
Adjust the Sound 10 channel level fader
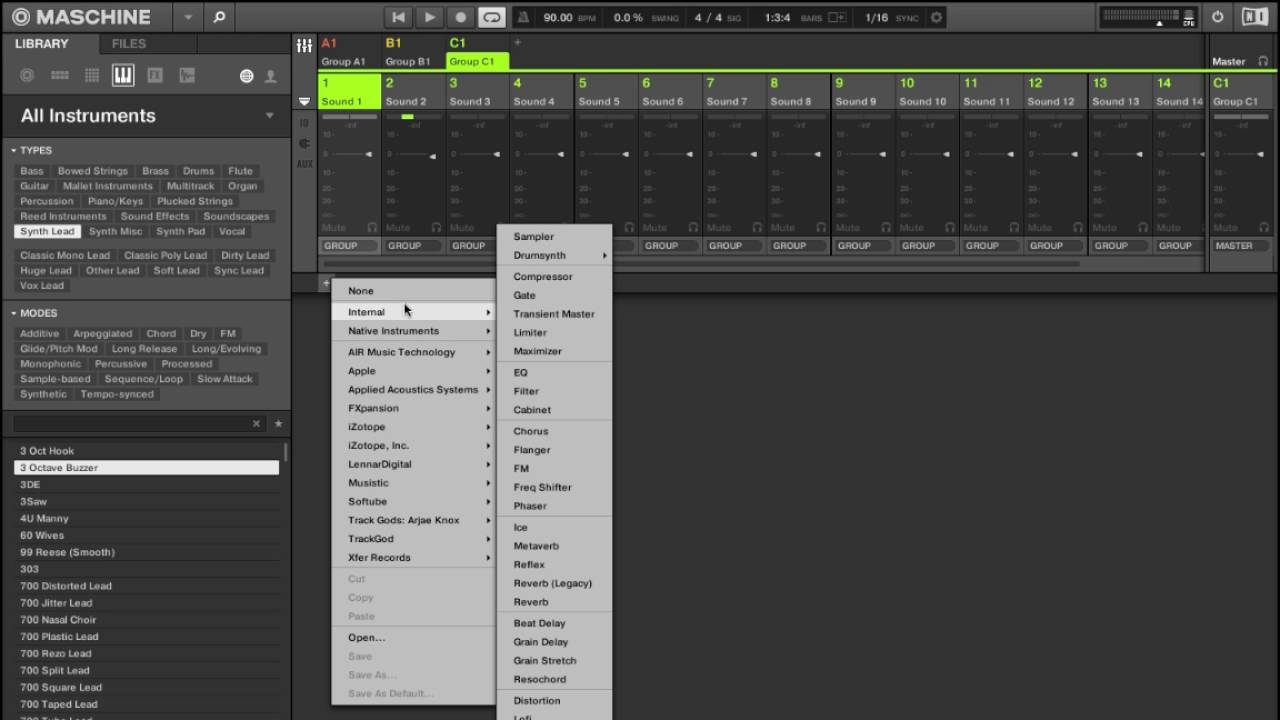pyautogui.click(x=945, y=154)
